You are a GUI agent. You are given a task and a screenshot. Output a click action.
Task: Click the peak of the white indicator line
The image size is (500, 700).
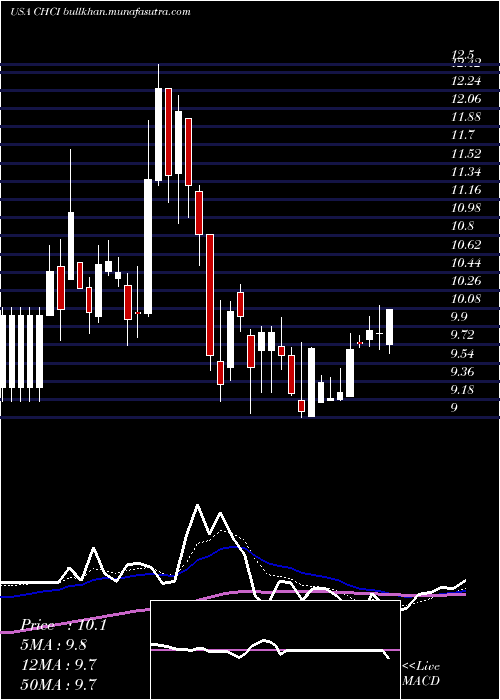click(x=197, y=506)
